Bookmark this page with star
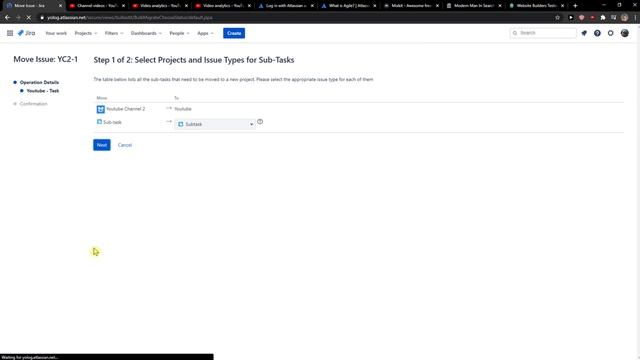 (x=558, y=18)
